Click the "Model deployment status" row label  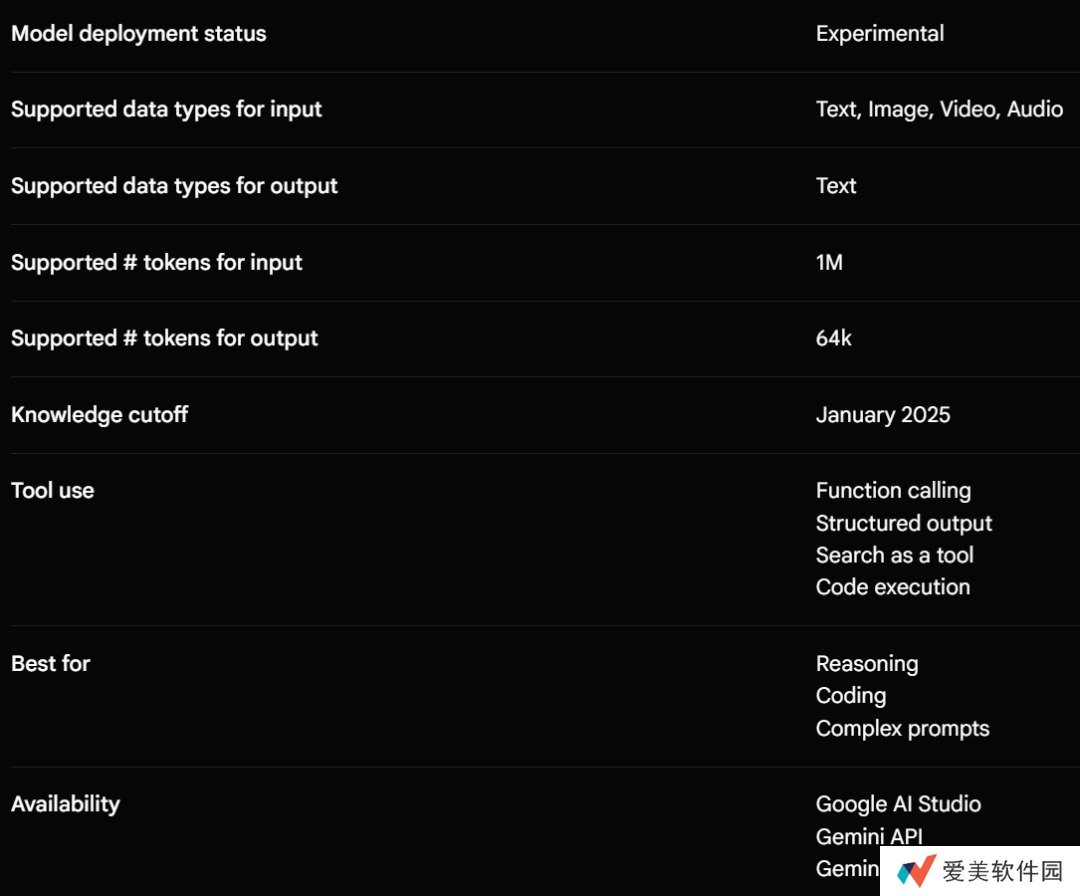click(x=138, y=34)
